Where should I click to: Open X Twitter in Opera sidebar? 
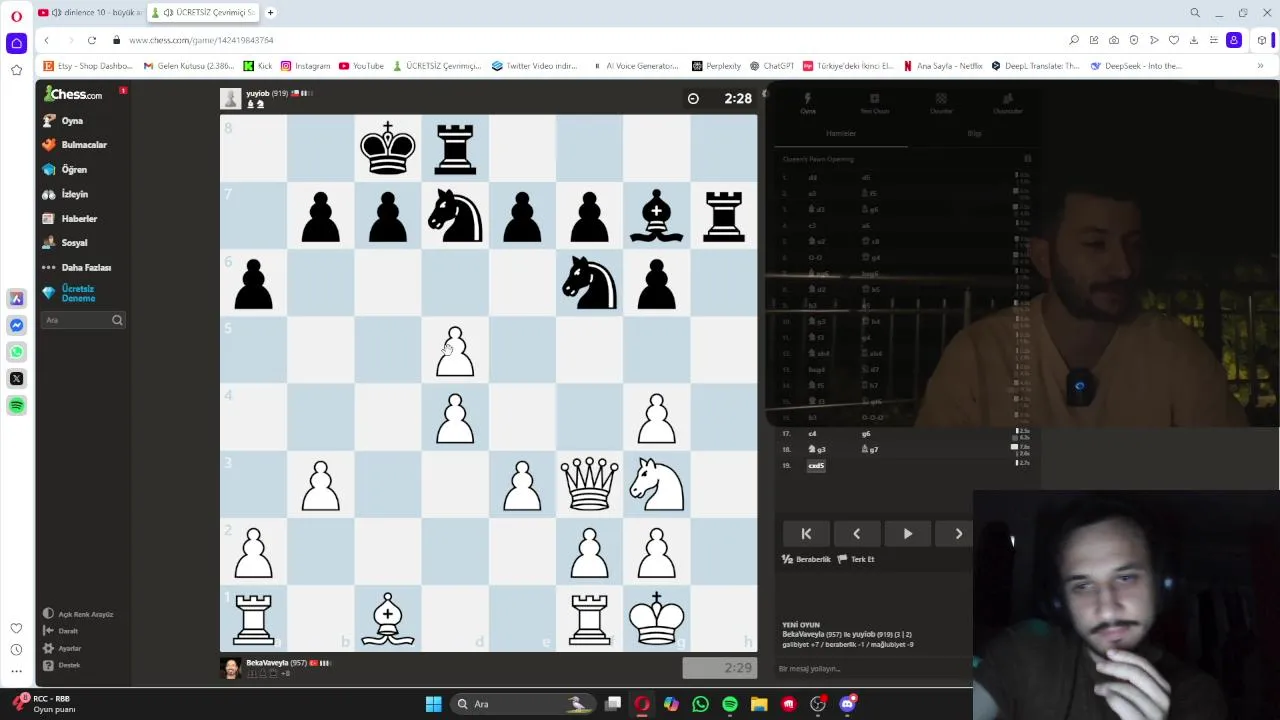(16, 378)
